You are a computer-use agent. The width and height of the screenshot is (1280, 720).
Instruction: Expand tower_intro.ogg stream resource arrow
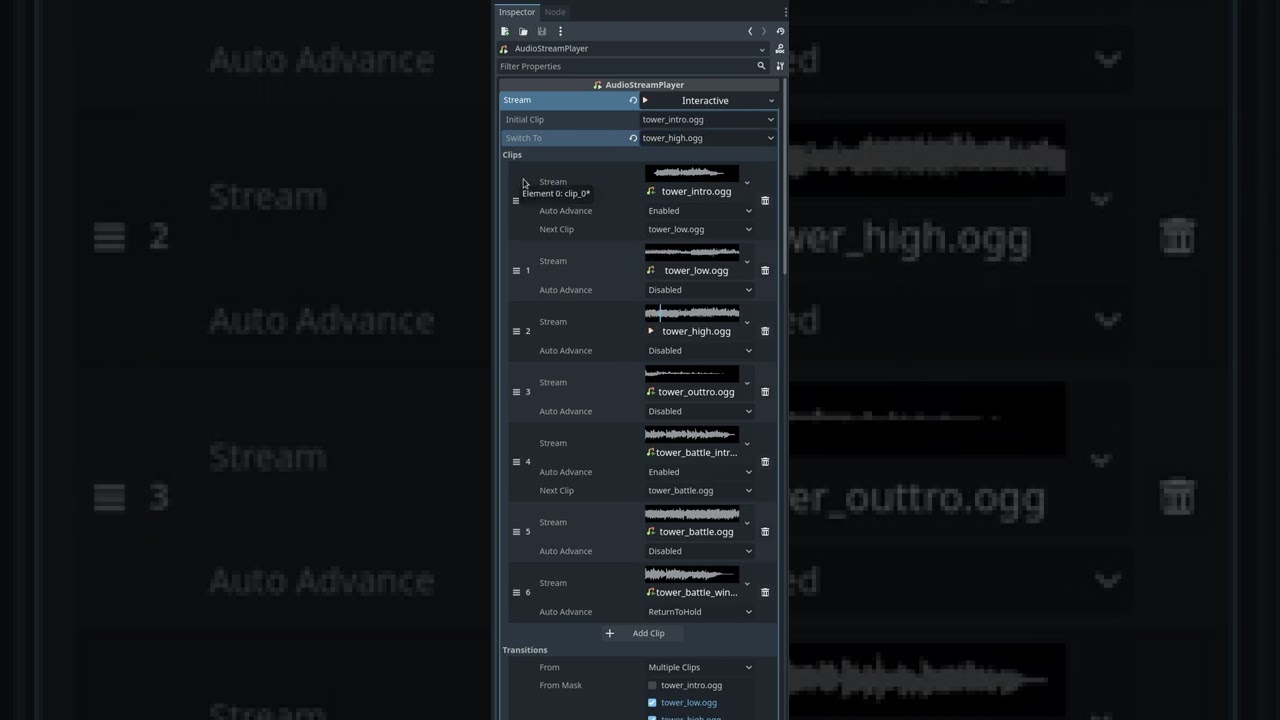coord(747,182)
